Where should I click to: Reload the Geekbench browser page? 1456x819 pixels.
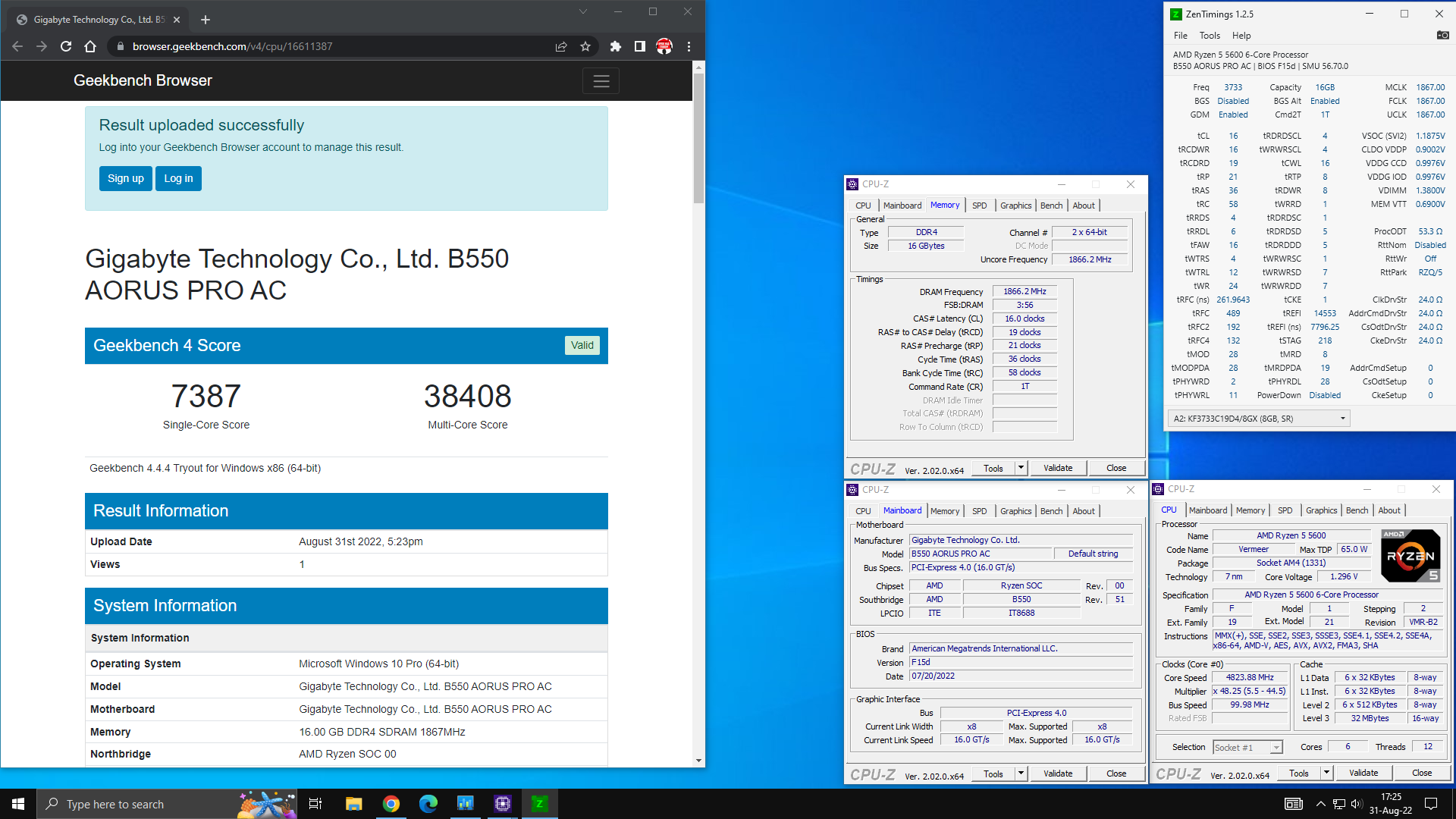click(66, 46)
